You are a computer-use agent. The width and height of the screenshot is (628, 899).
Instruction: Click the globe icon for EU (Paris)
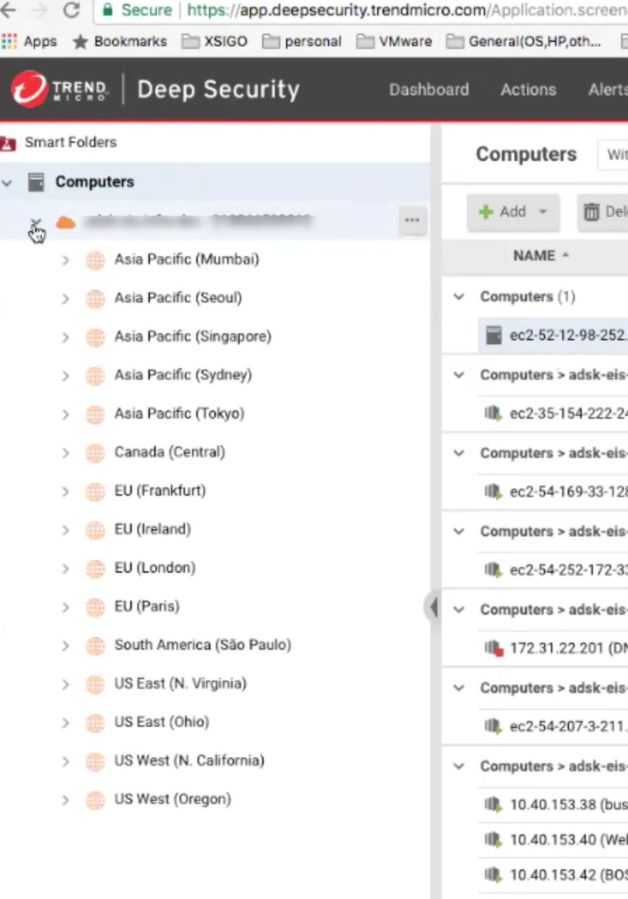tap(95, 607)
